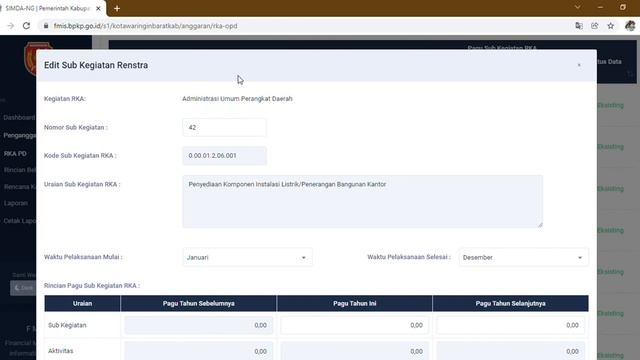
Task: Select RKA PD sidebar item
Action: point(15,153)
